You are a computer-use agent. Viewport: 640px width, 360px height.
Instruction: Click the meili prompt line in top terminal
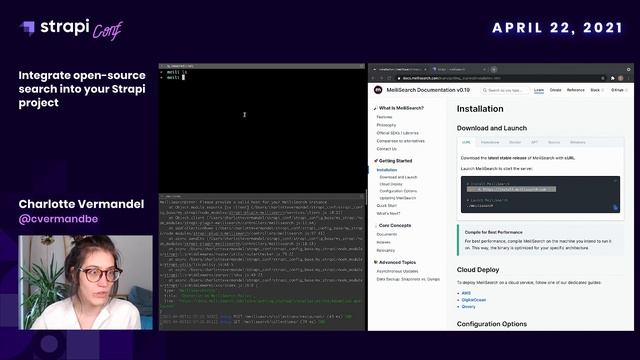click(x=173, y=77)
